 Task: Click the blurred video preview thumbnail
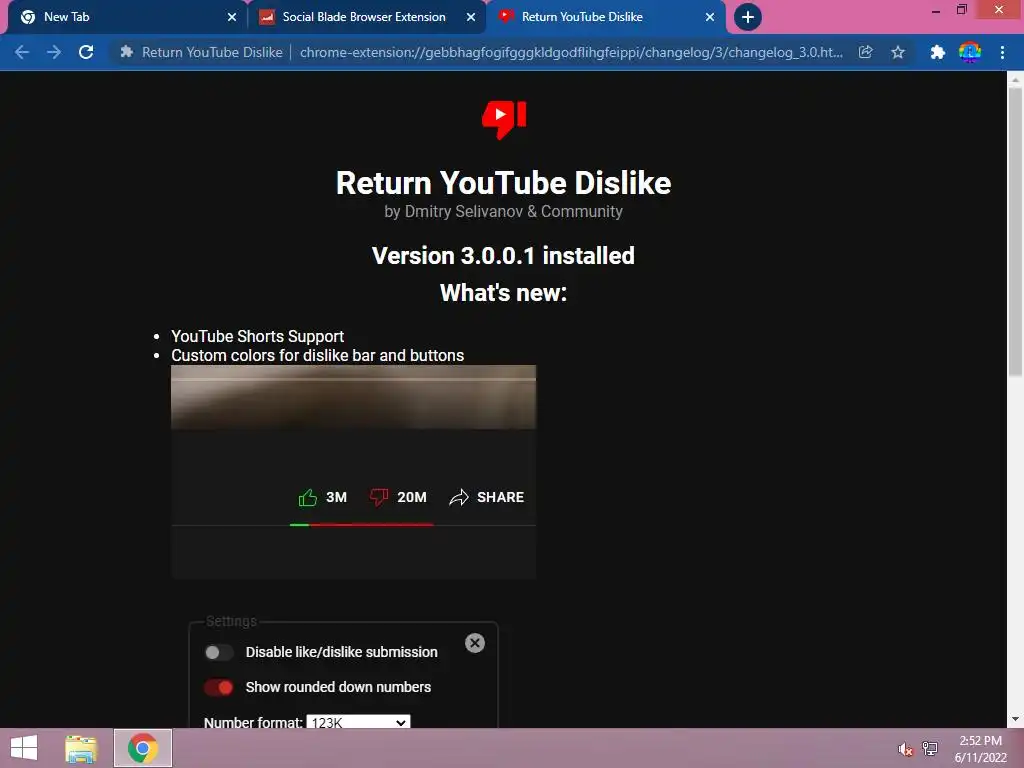pos(353,397)
